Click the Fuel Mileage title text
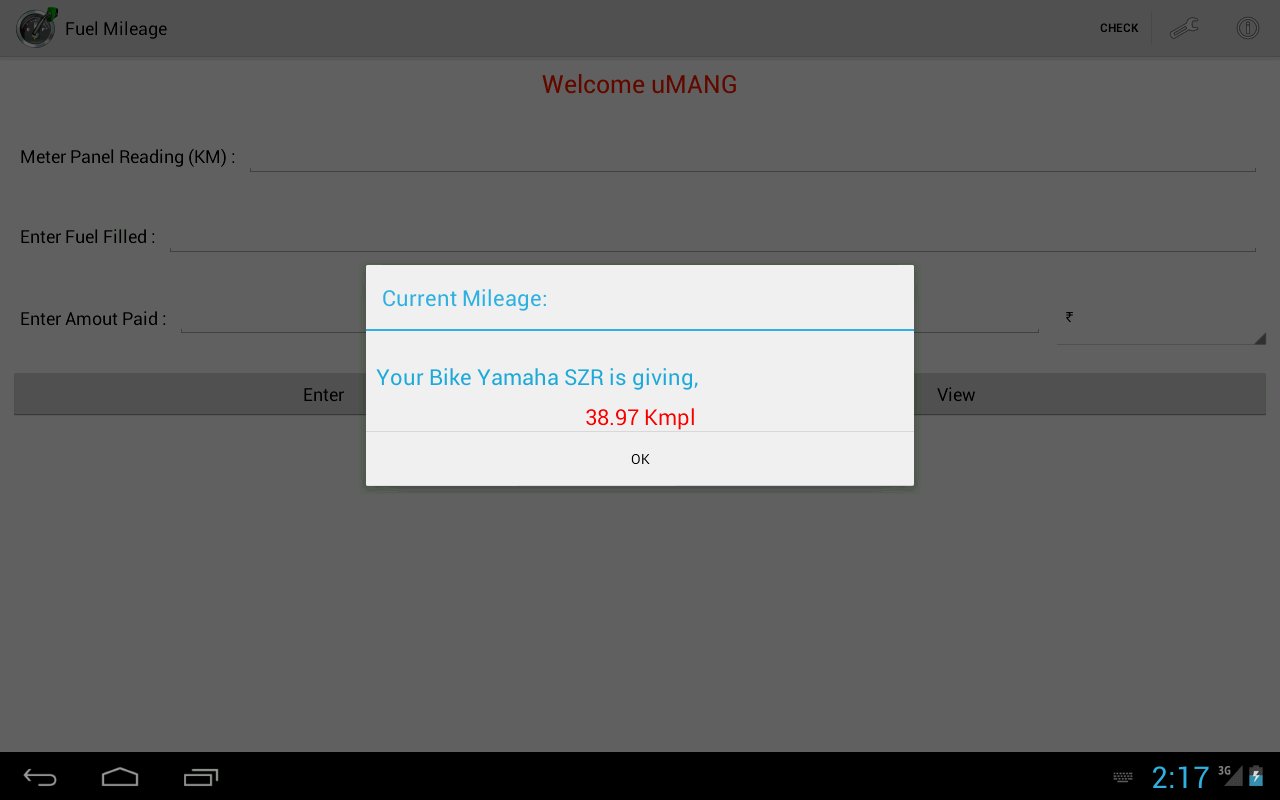Image resolution: width=1280 pixels, height=800 pixels. (x=116, y=29)
